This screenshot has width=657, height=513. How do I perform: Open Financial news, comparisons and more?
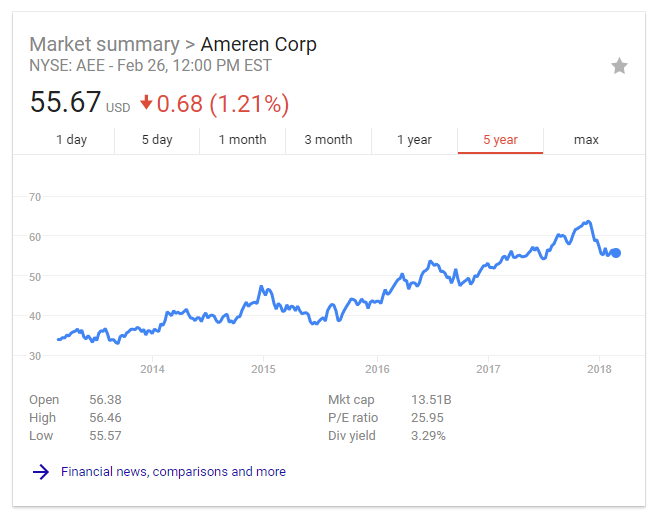173,472
